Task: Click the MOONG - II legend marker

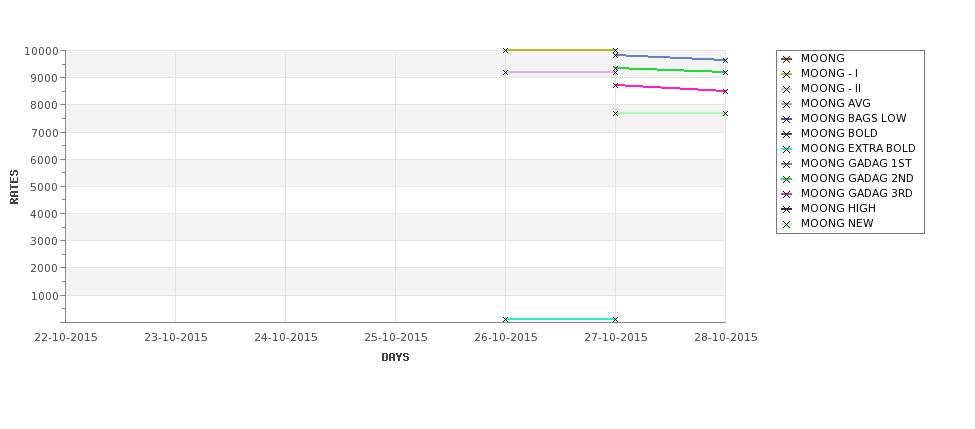Action: click(786, 89)
